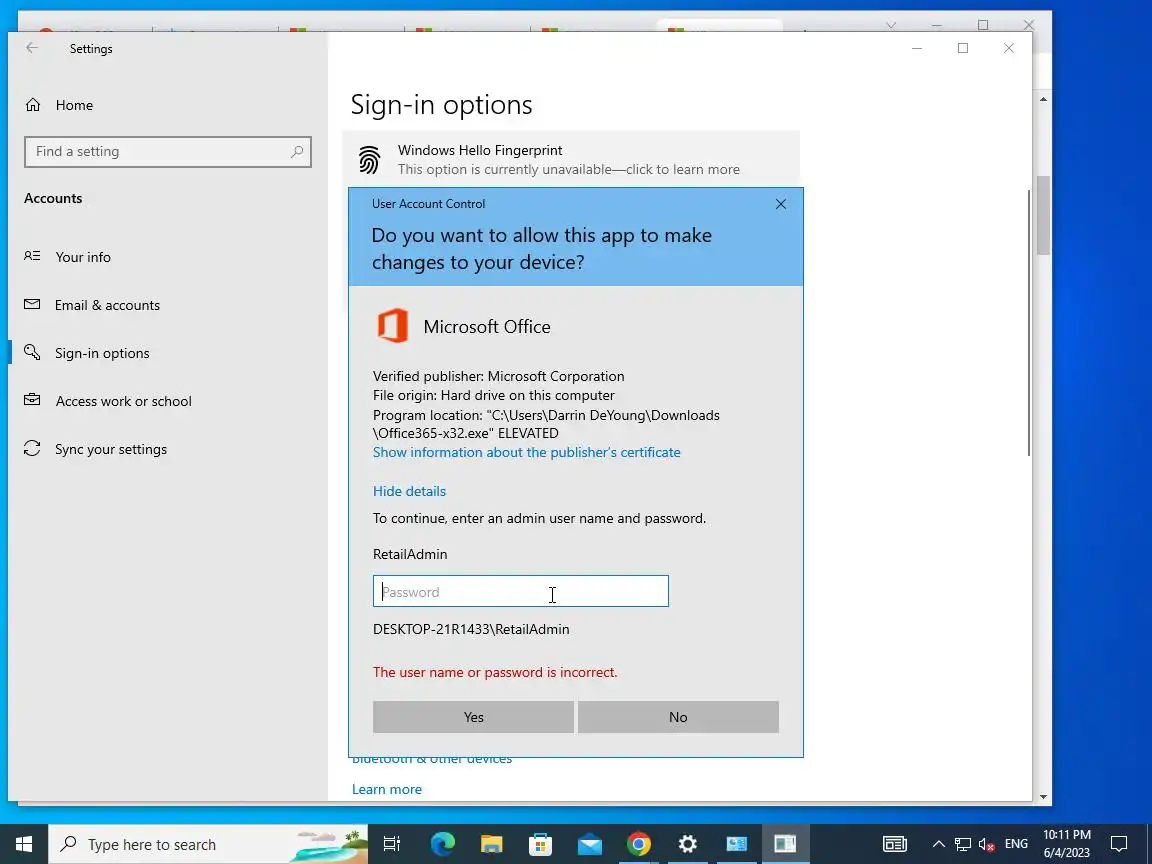
Task: Click the briefcase icon beside Access work
Action: pos(32,400)
